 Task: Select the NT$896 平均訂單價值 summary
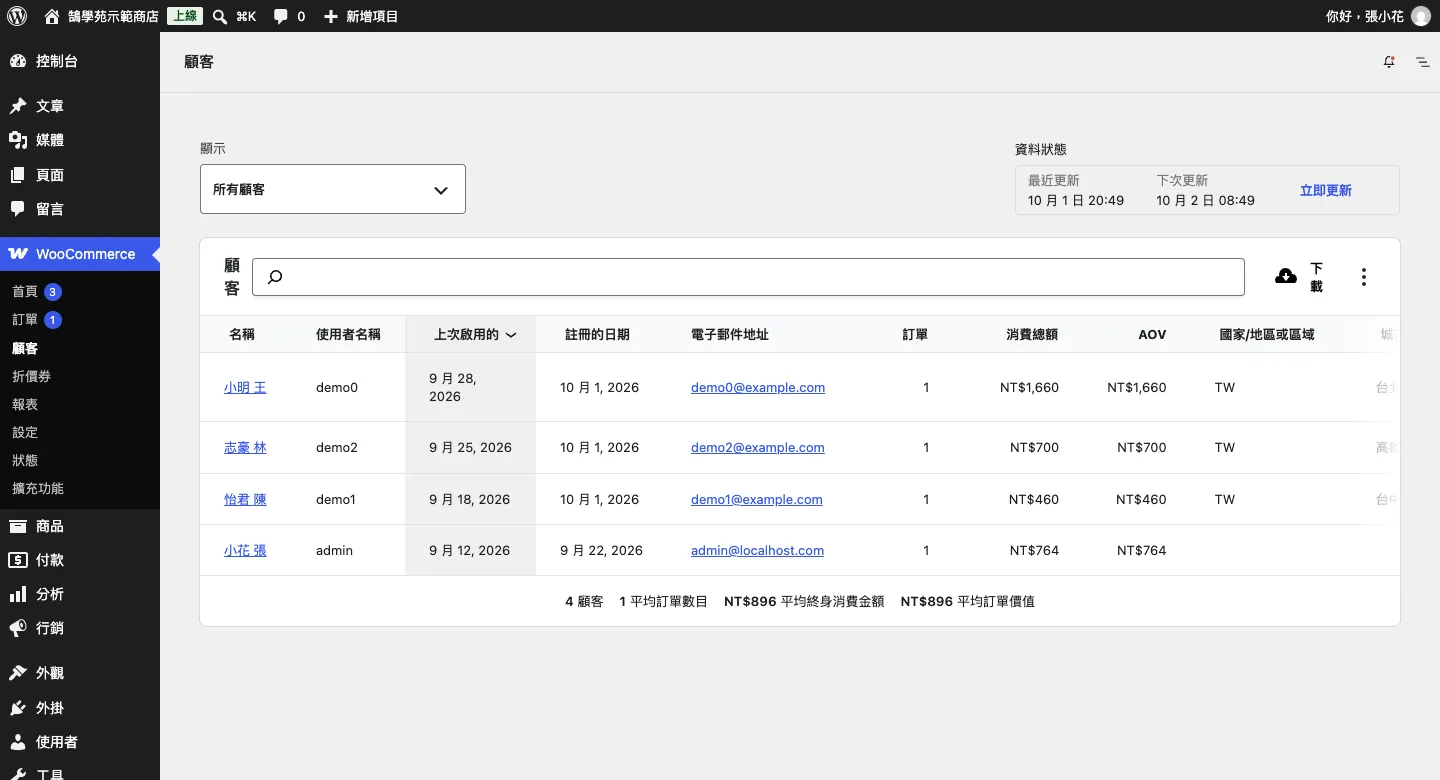tap(967, 602)
